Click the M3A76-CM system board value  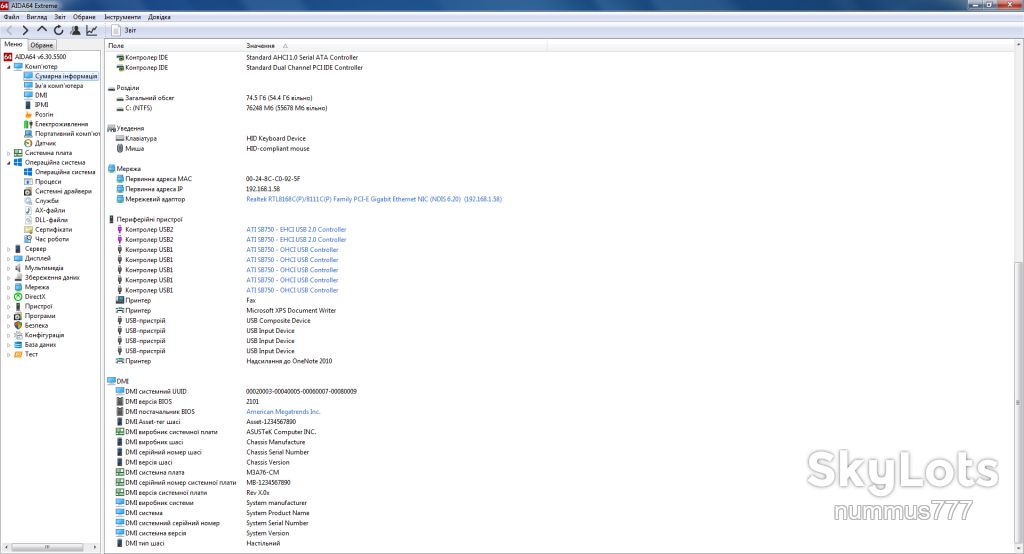[262, 472]
